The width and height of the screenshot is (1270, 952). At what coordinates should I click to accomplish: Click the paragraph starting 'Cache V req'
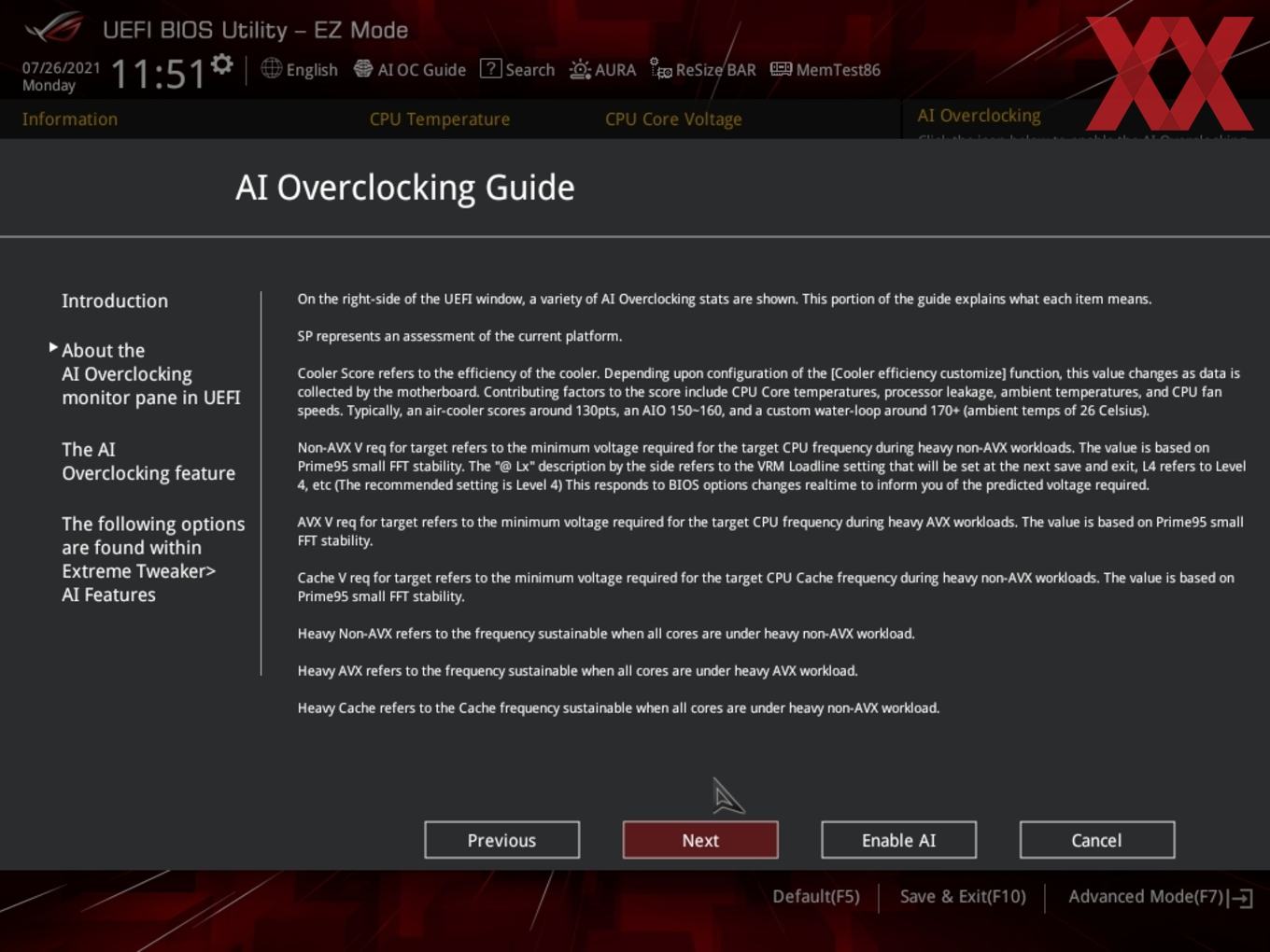(x=766, y=587)
